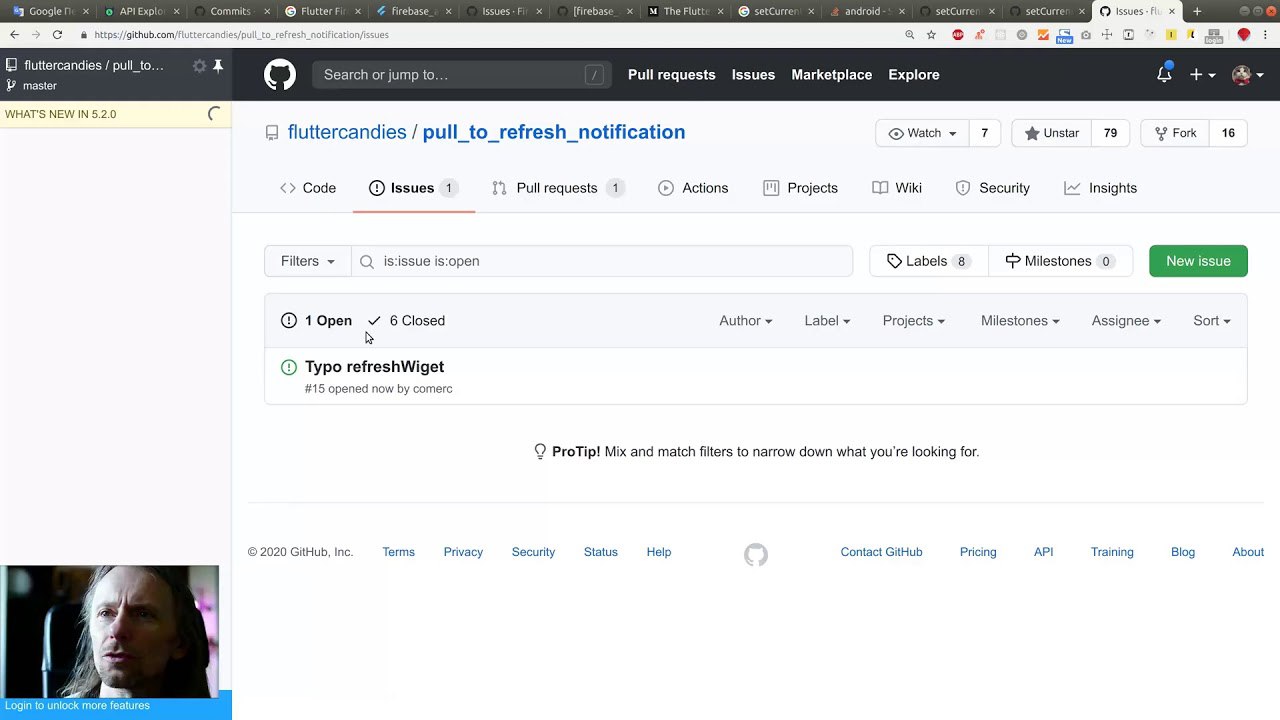Expand the Filters dropdown
The image size is (1280, 720).
[x=308, y=261]
